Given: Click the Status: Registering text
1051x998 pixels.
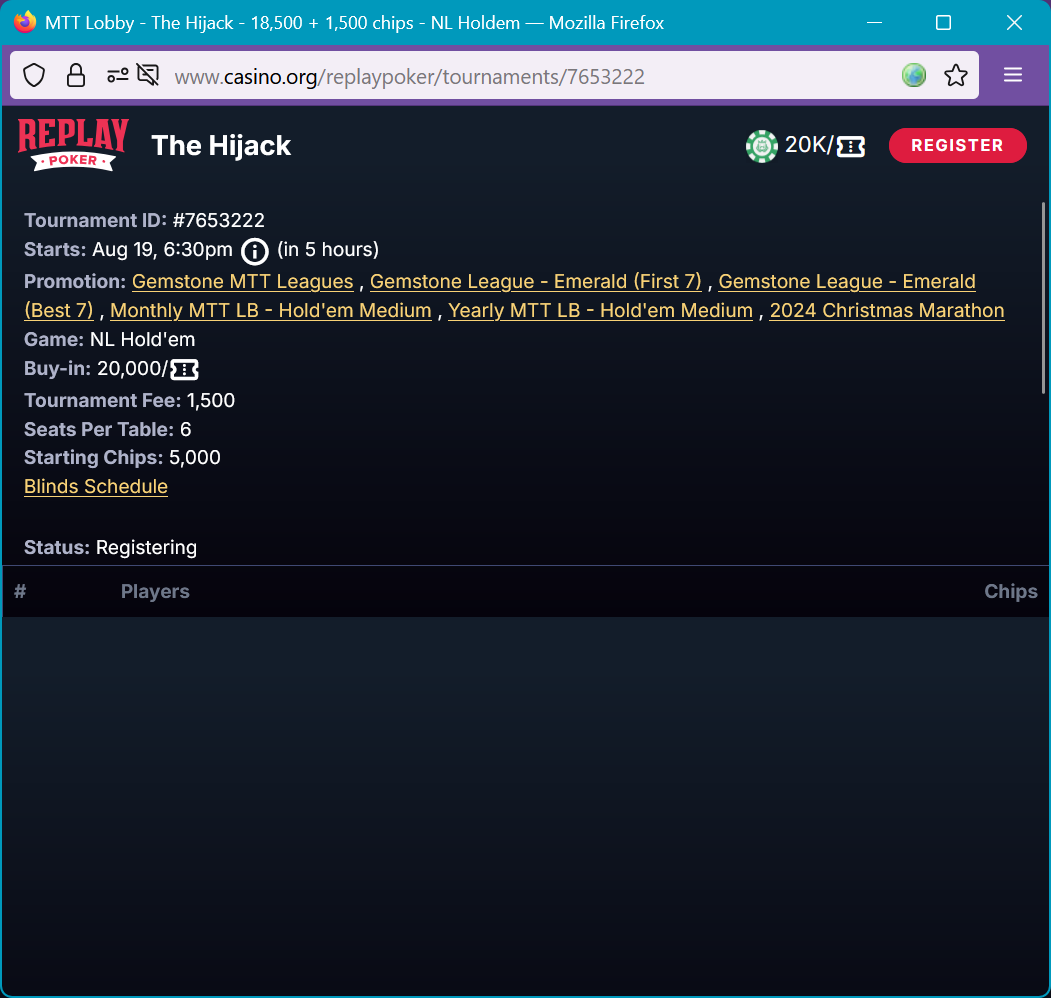Looking at the screenshot, I should [111, 548].
